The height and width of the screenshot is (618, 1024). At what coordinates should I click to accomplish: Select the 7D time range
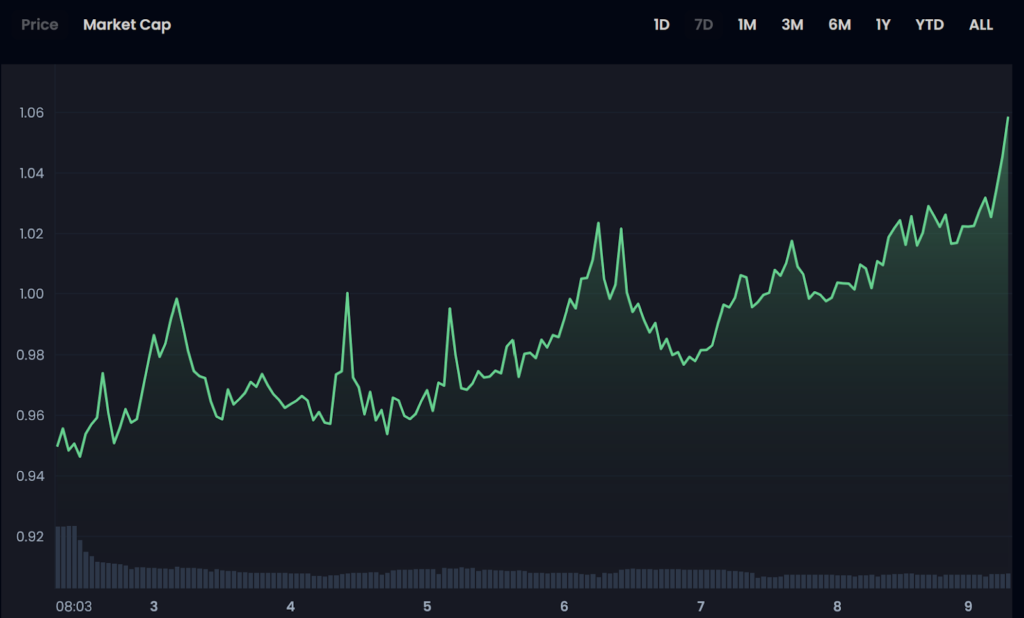coord(703,25)
